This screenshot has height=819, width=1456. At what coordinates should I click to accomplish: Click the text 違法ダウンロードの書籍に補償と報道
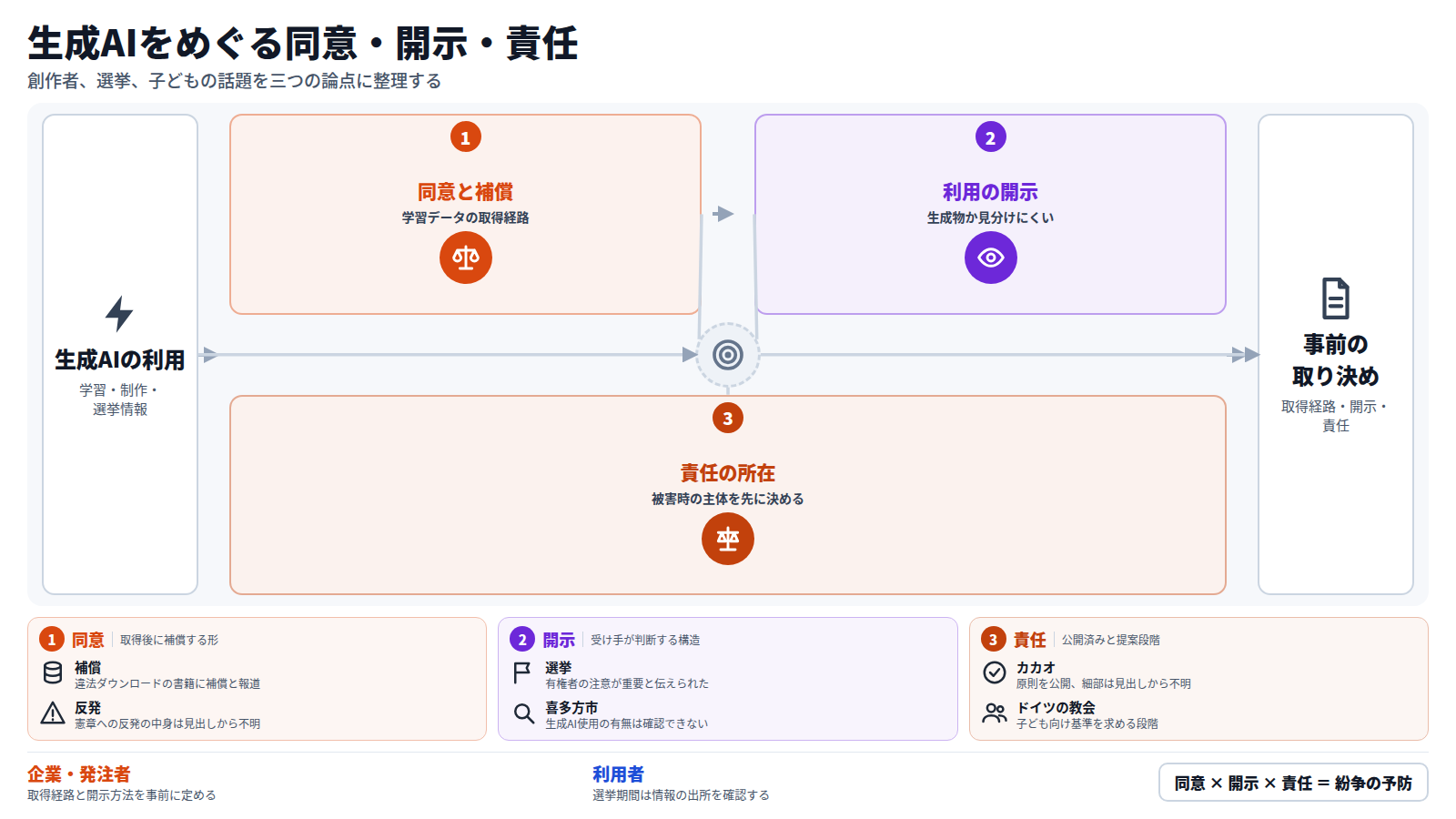[167, 683]
